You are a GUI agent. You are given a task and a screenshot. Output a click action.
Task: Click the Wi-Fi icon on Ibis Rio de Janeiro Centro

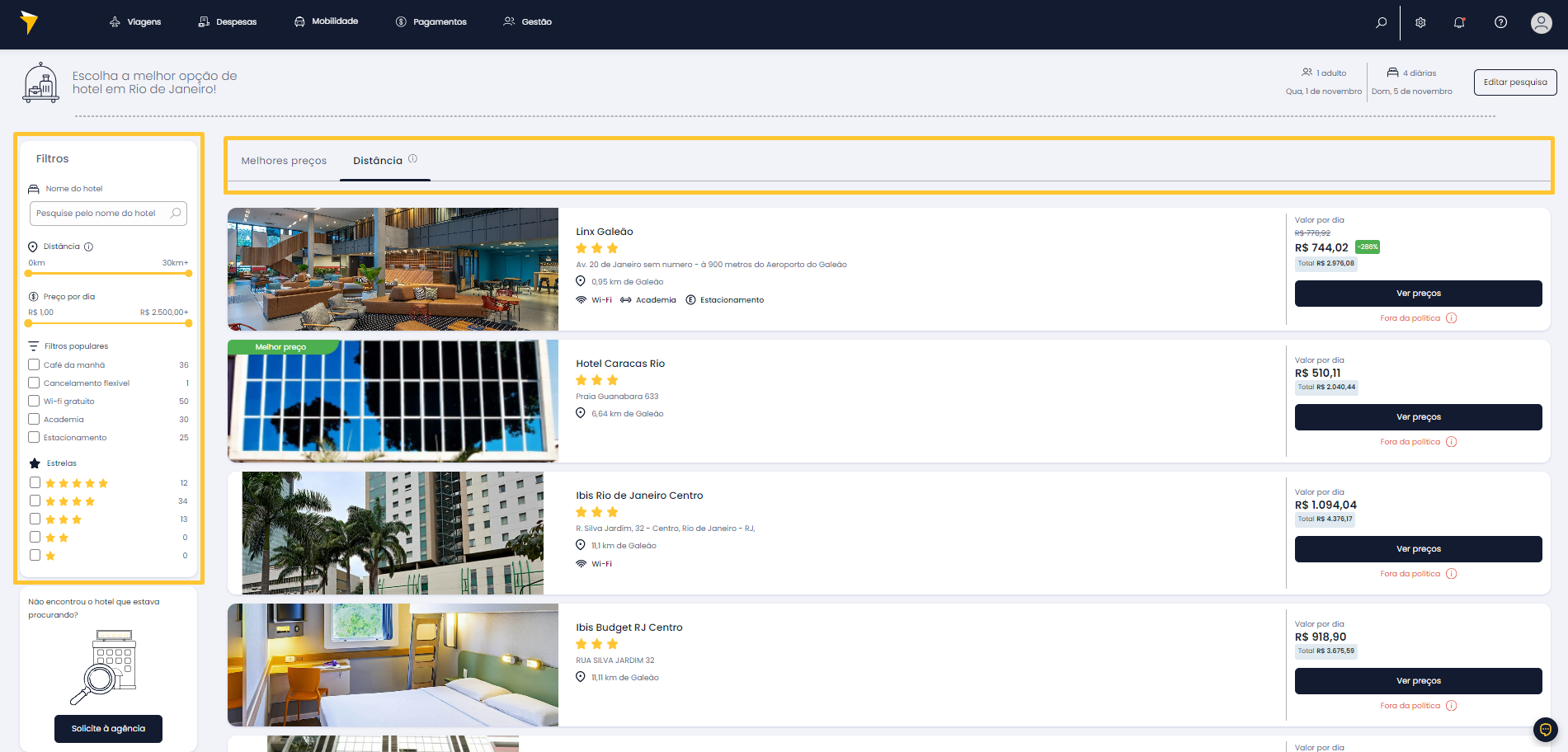pos(582,564)
